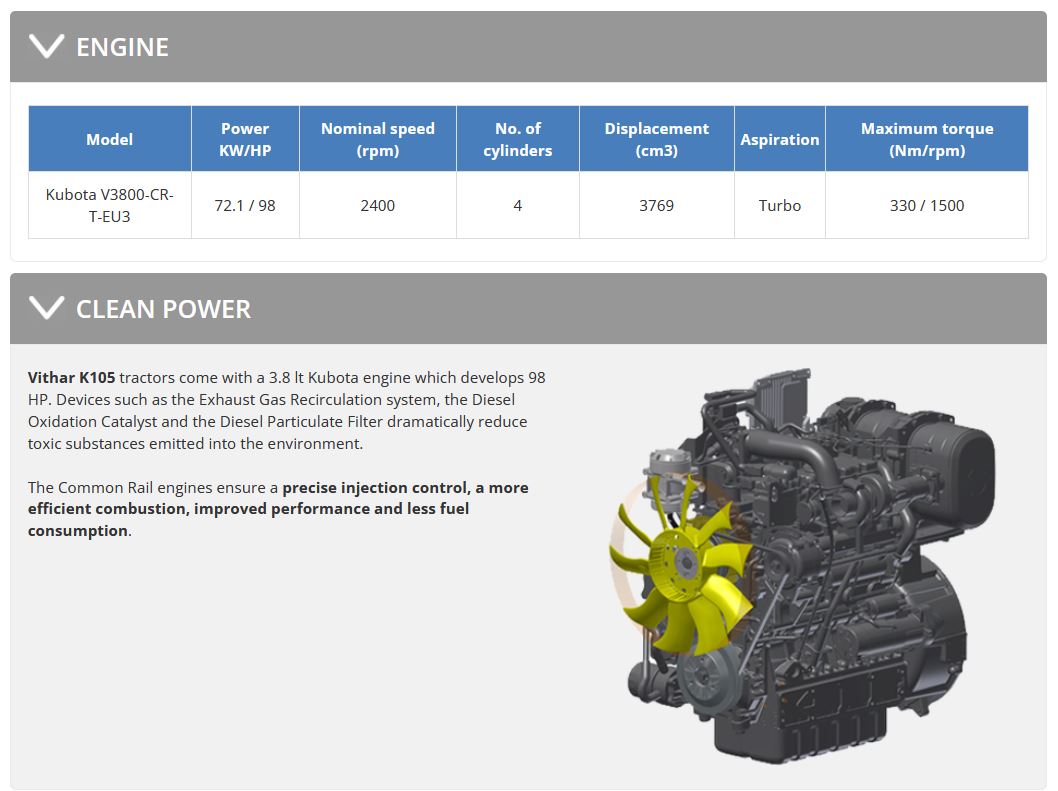Click the bold Vithar K105 text
Viewport: 1058px width, 791px height.
pos(71,377)
